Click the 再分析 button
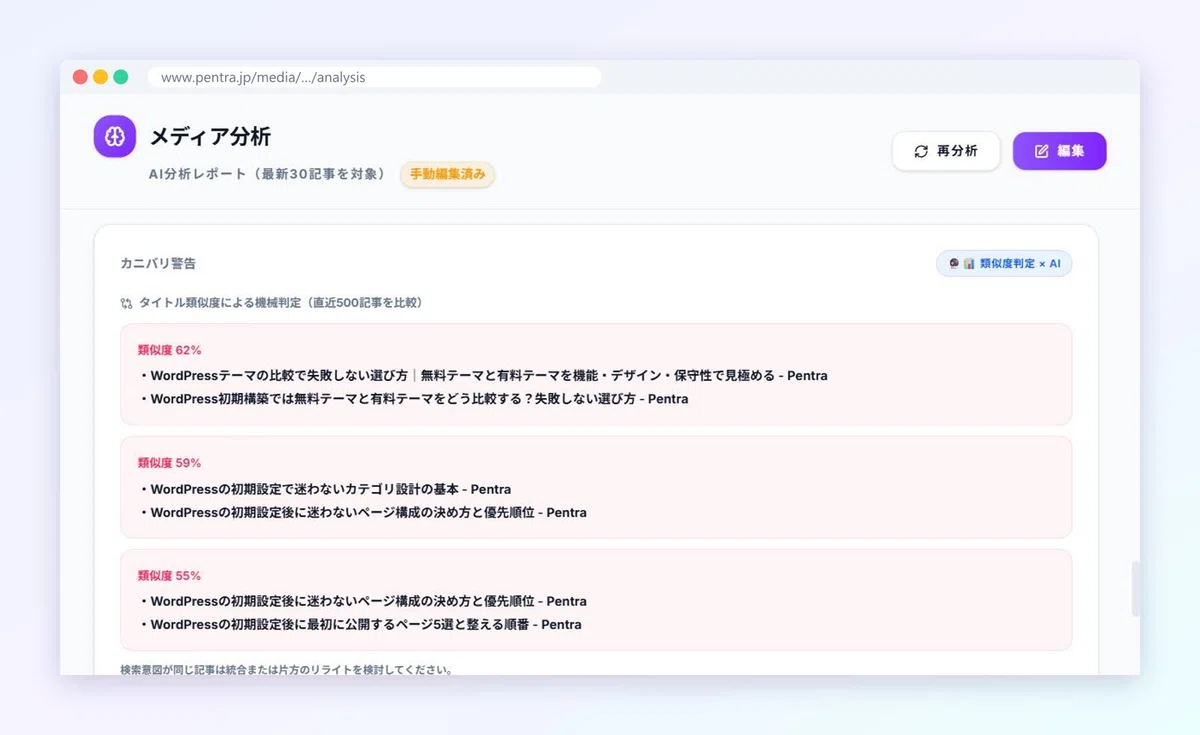 click(x=946, y=151)
